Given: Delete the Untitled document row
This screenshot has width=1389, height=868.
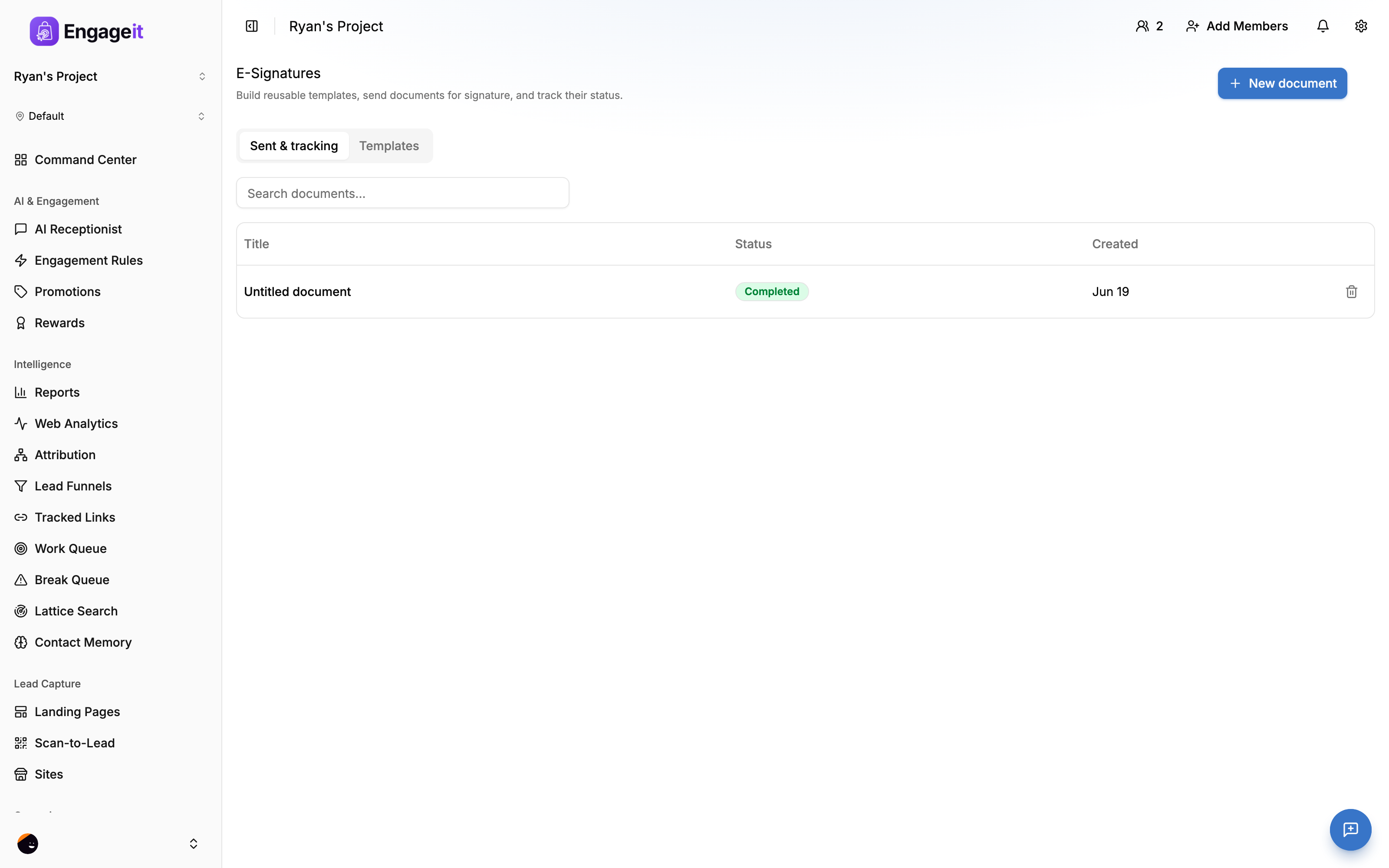Looking at the screenshot, I should (1351, 292).
